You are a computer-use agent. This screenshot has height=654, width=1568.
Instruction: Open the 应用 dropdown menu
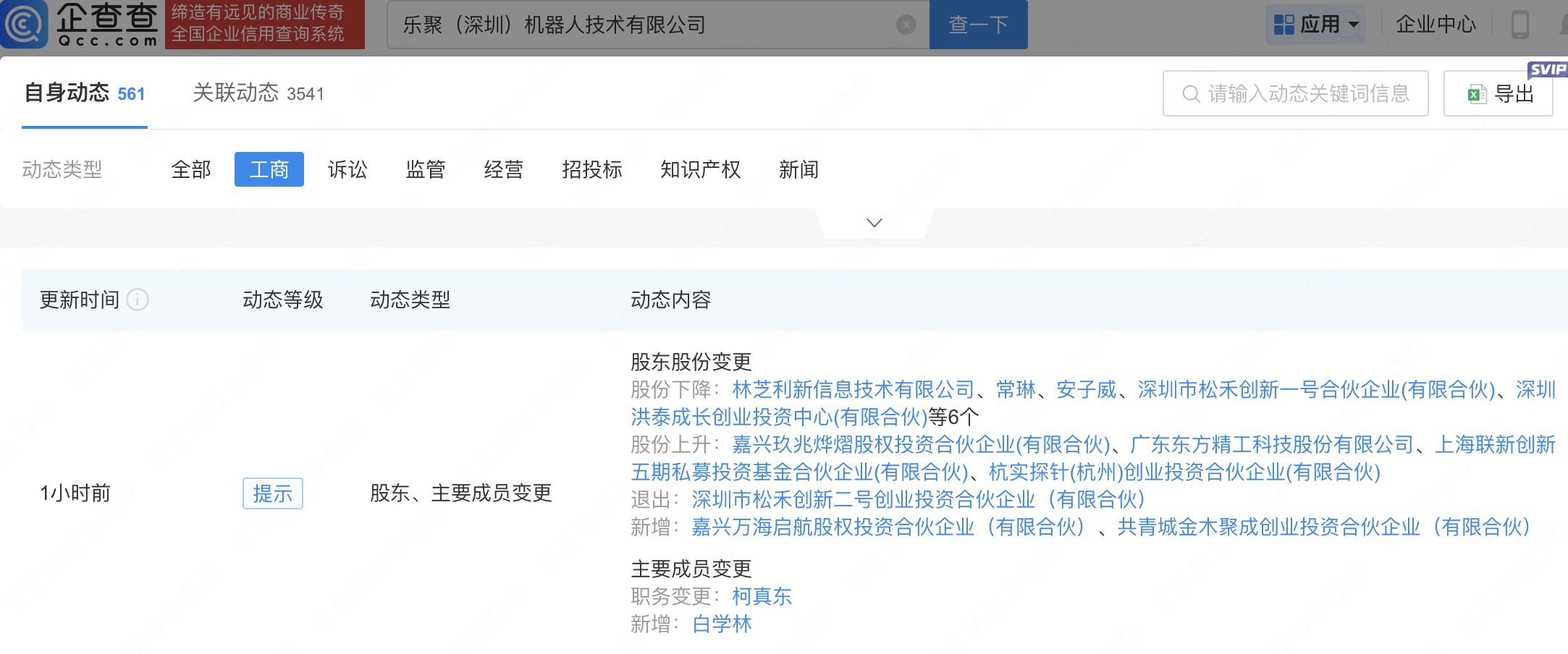tap(1316, 25)
